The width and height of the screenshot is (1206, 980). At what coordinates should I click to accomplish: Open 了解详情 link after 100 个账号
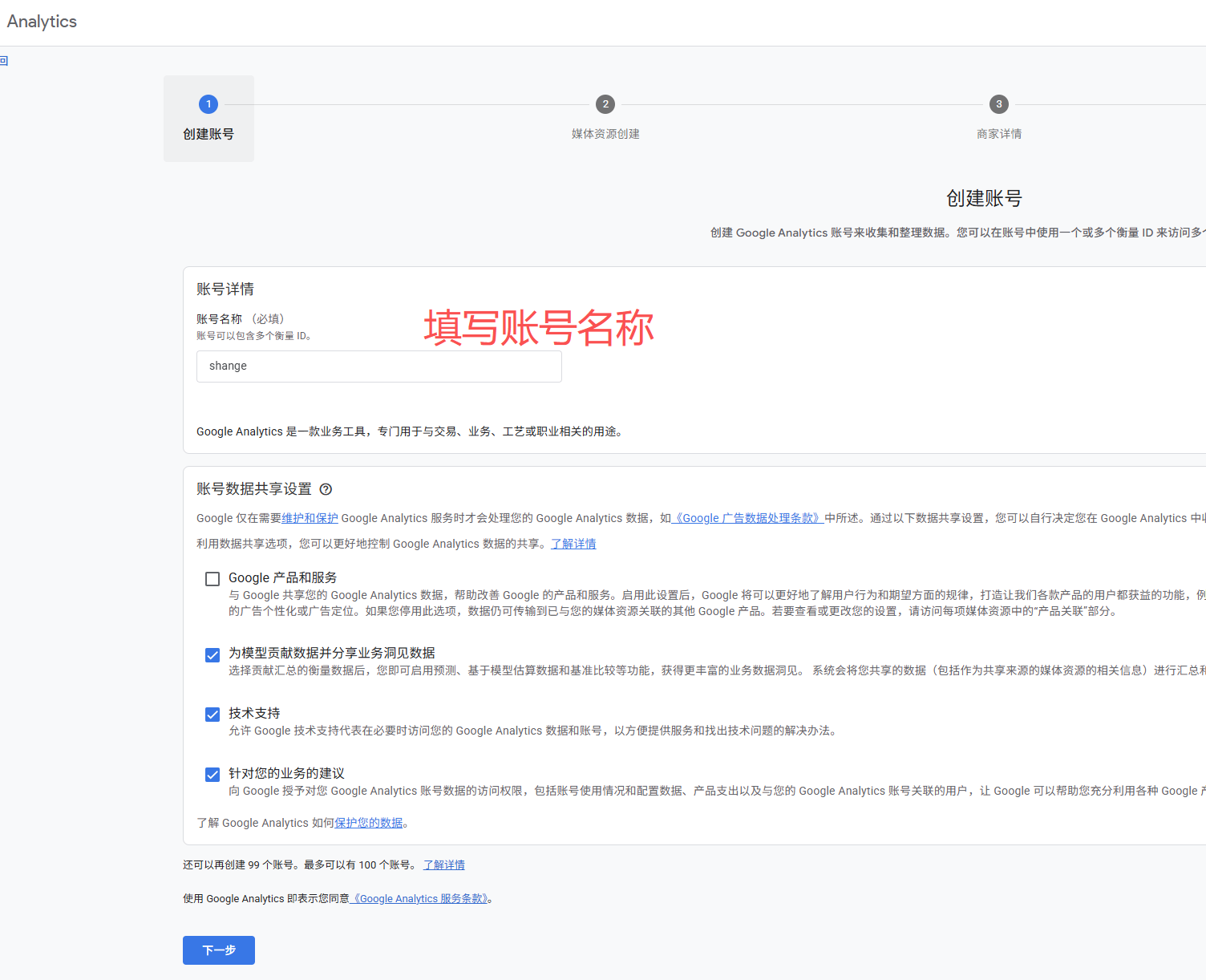coord(444,865)
